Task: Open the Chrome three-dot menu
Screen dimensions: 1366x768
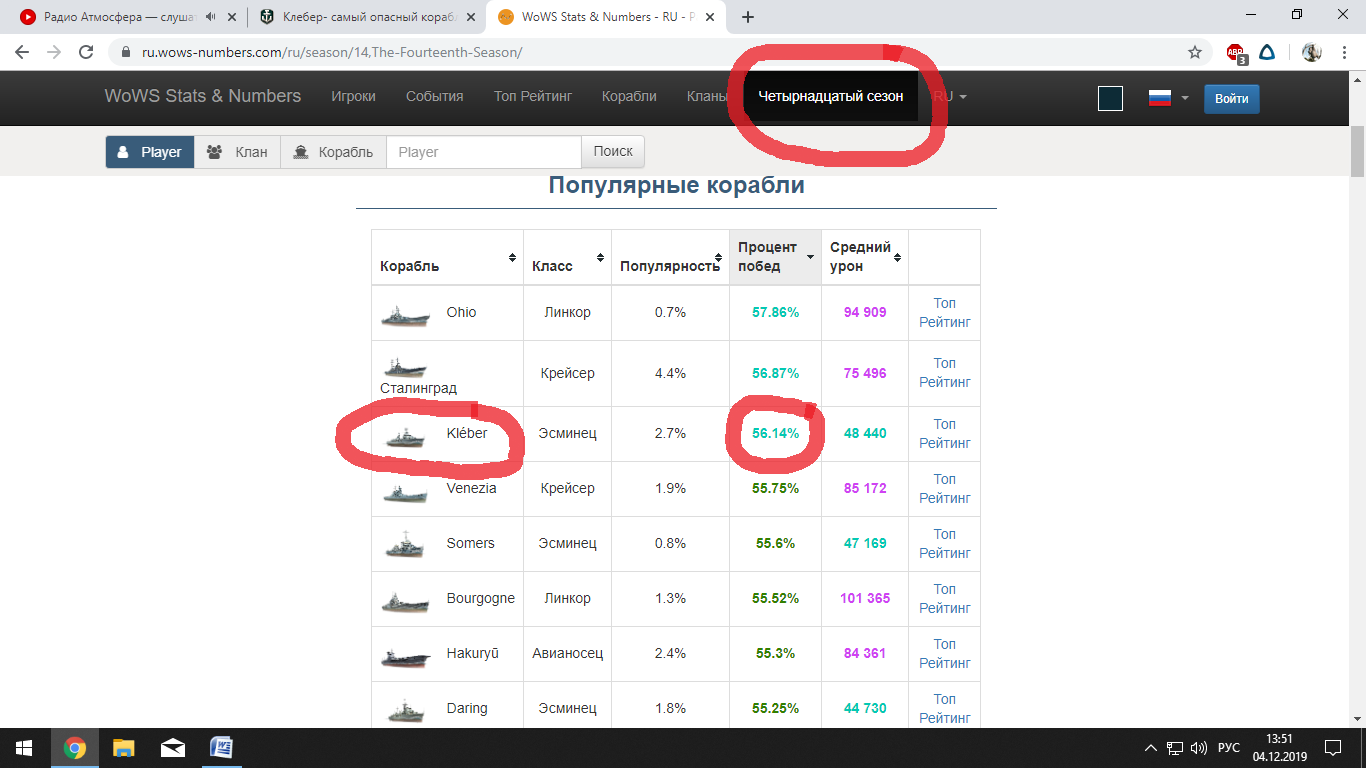Action: [x=1344, y=52]
